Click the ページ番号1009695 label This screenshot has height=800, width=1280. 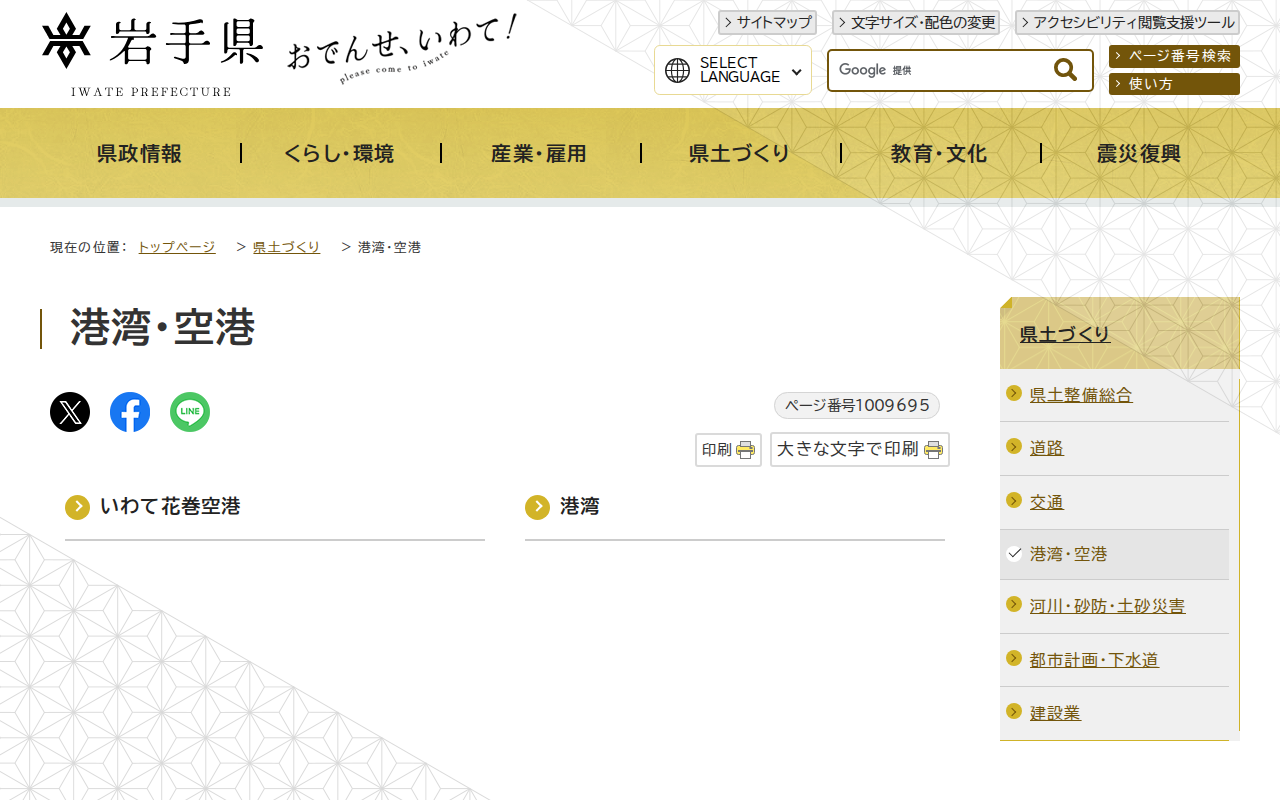coord(857,405)
